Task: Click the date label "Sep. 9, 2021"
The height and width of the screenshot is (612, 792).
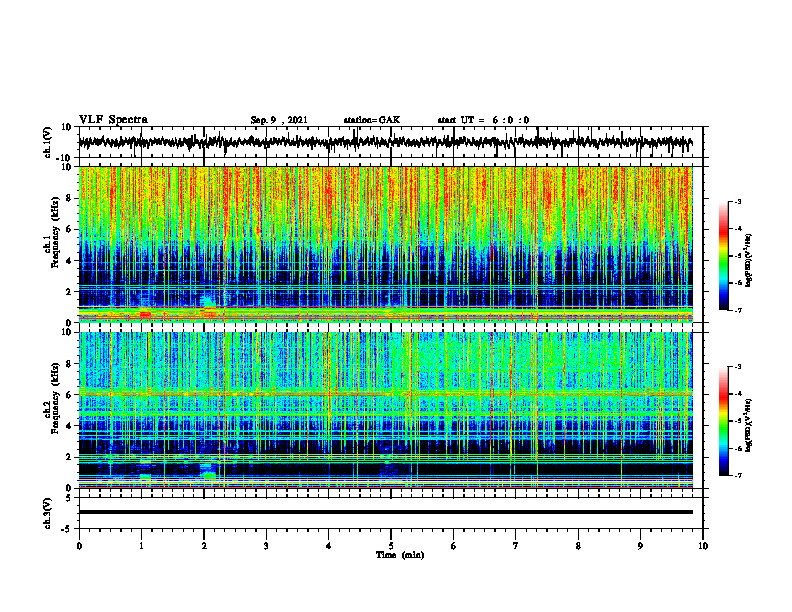Action: [279, 120]
